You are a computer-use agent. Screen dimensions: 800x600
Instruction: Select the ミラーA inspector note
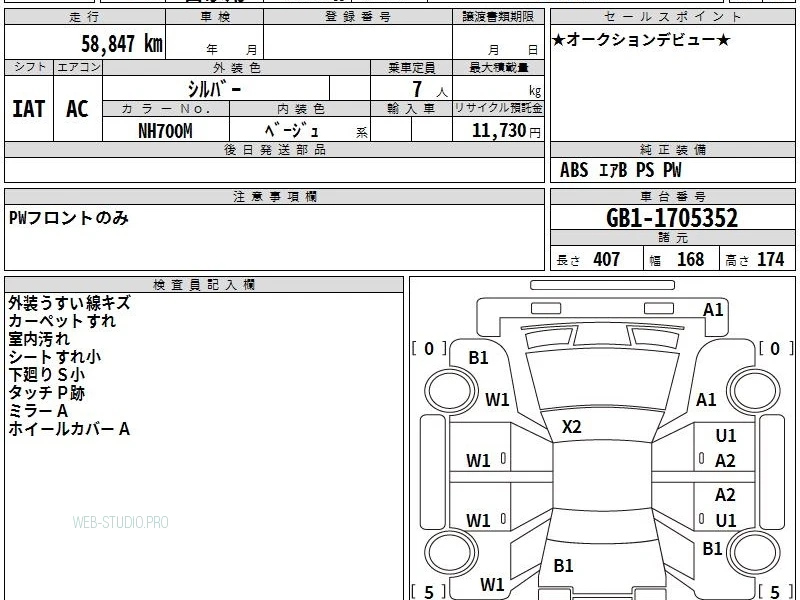pos(38,411)
